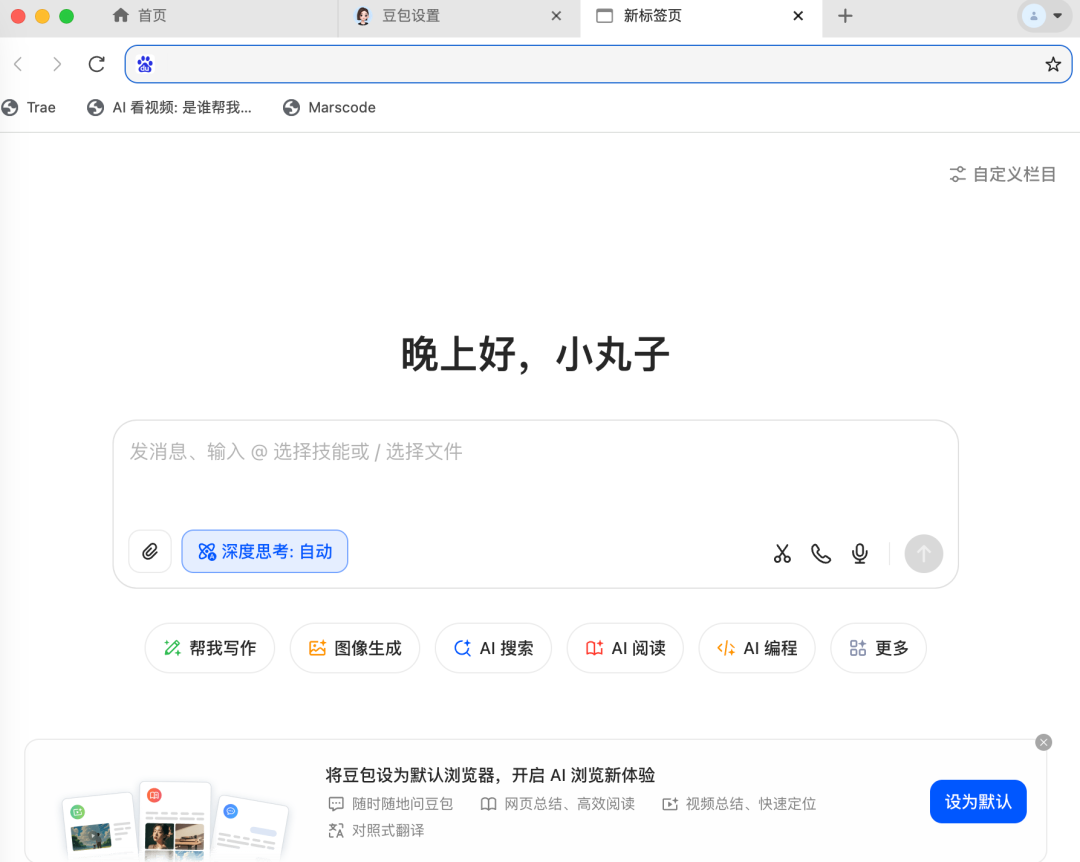Open 图像生成 image generation skill
The image size is (1080, 862).
point(354,648)
